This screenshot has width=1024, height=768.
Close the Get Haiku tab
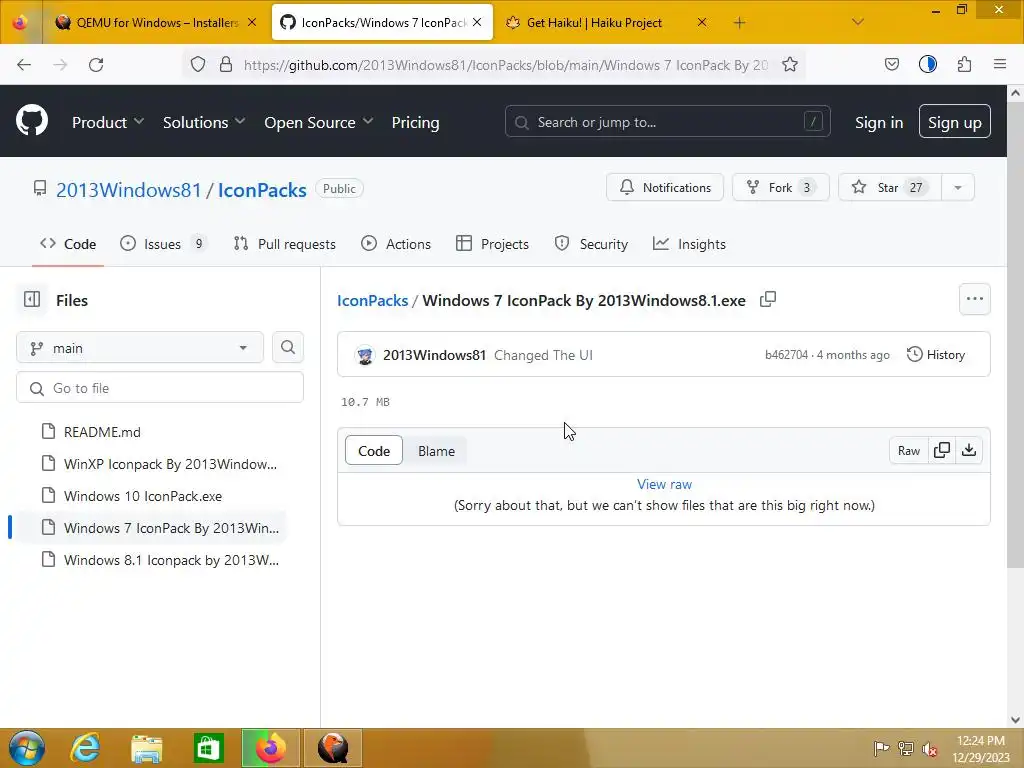coord(702,22)
